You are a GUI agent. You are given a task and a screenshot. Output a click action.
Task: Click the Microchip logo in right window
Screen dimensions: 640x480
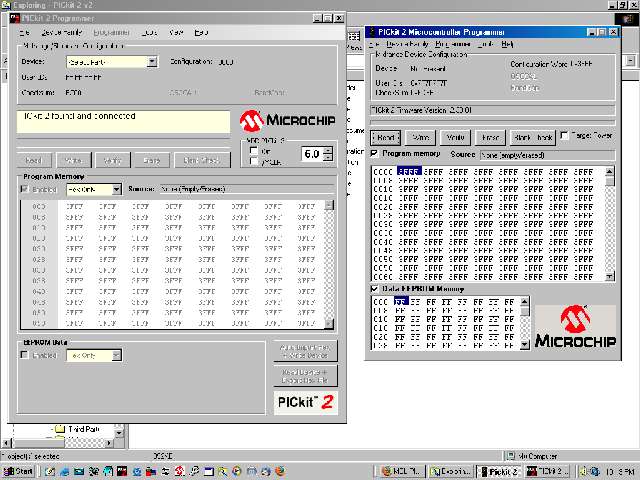click(575, 327)
